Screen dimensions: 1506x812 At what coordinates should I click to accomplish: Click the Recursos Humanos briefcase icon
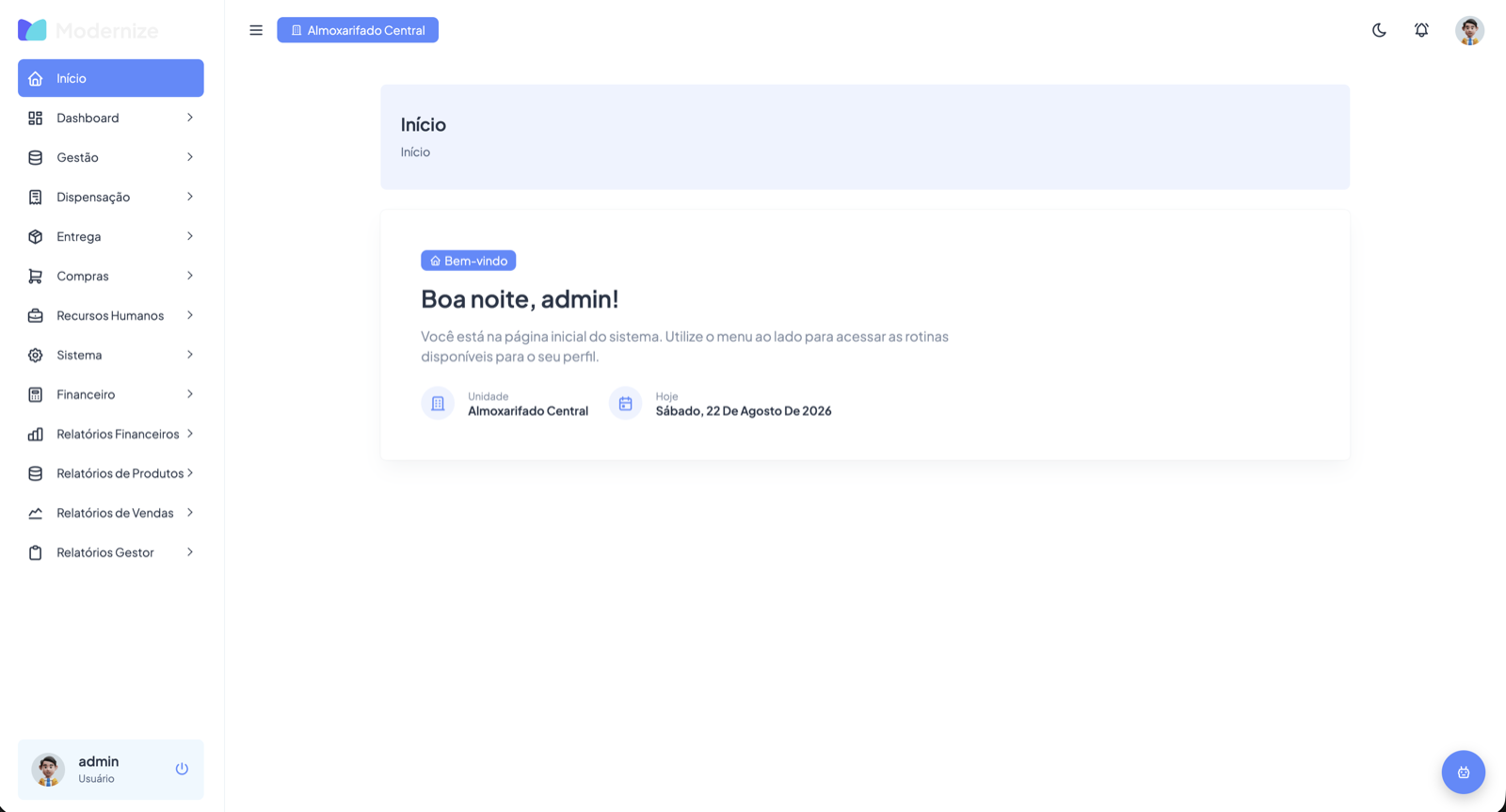36,315
